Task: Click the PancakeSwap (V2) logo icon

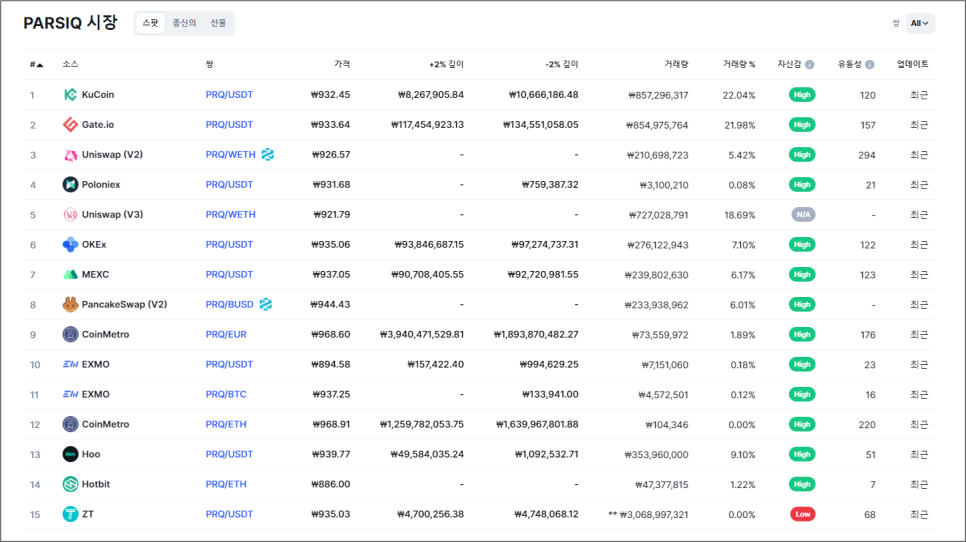Action: pos(70,304)
